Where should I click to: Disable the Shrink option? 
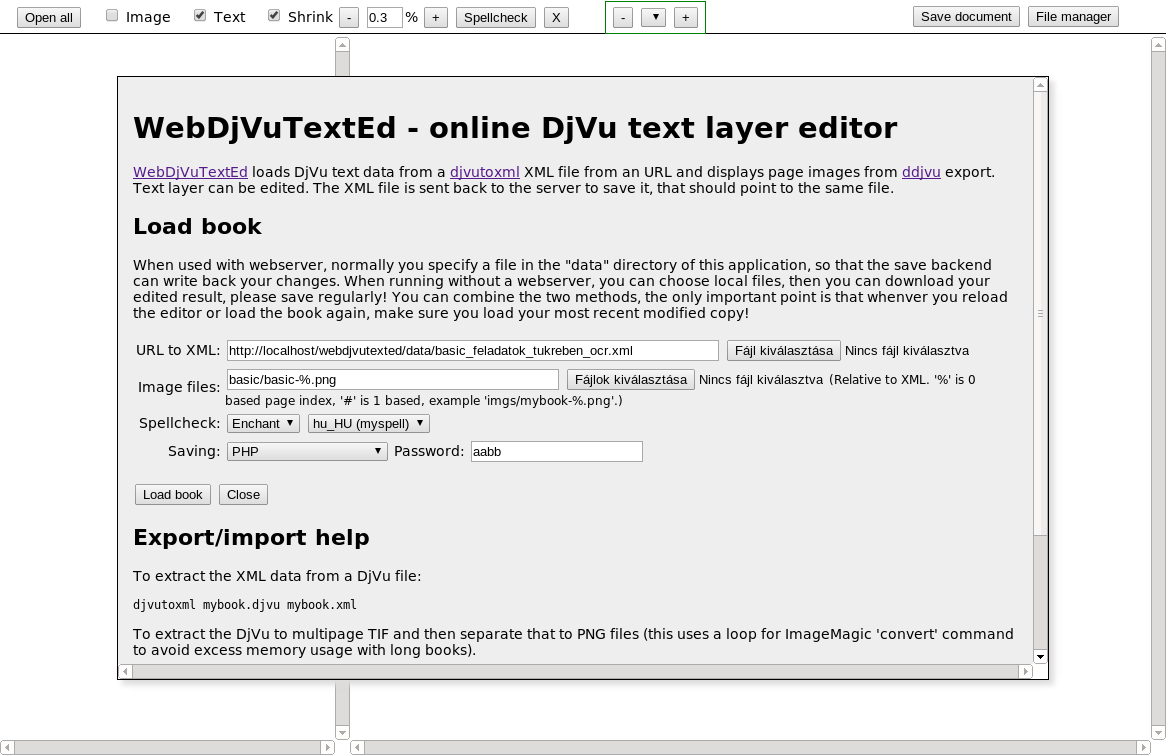(273, 15)
